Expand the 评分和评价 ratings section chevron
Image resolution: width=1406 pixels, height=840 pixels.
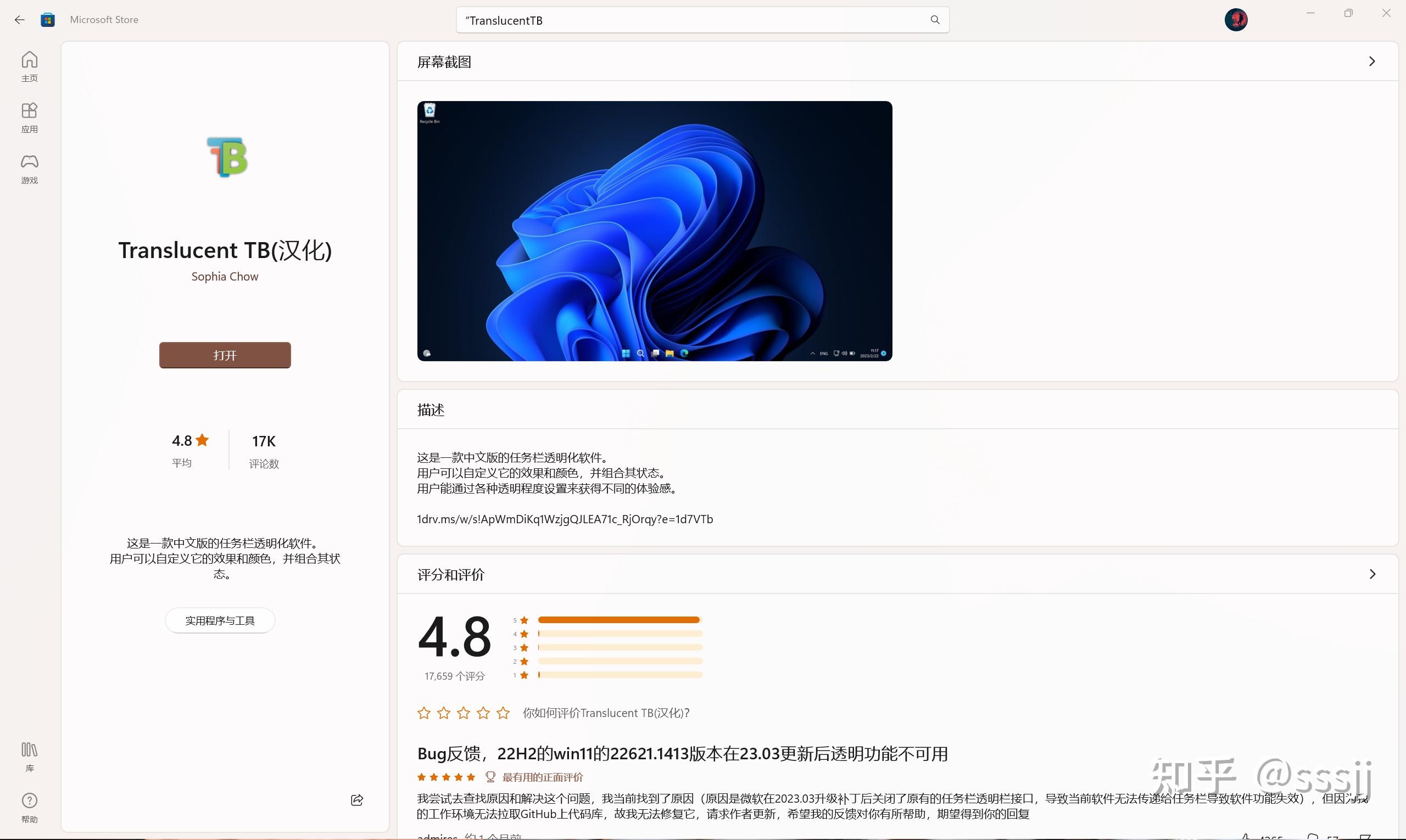(x=1372, y=573)
